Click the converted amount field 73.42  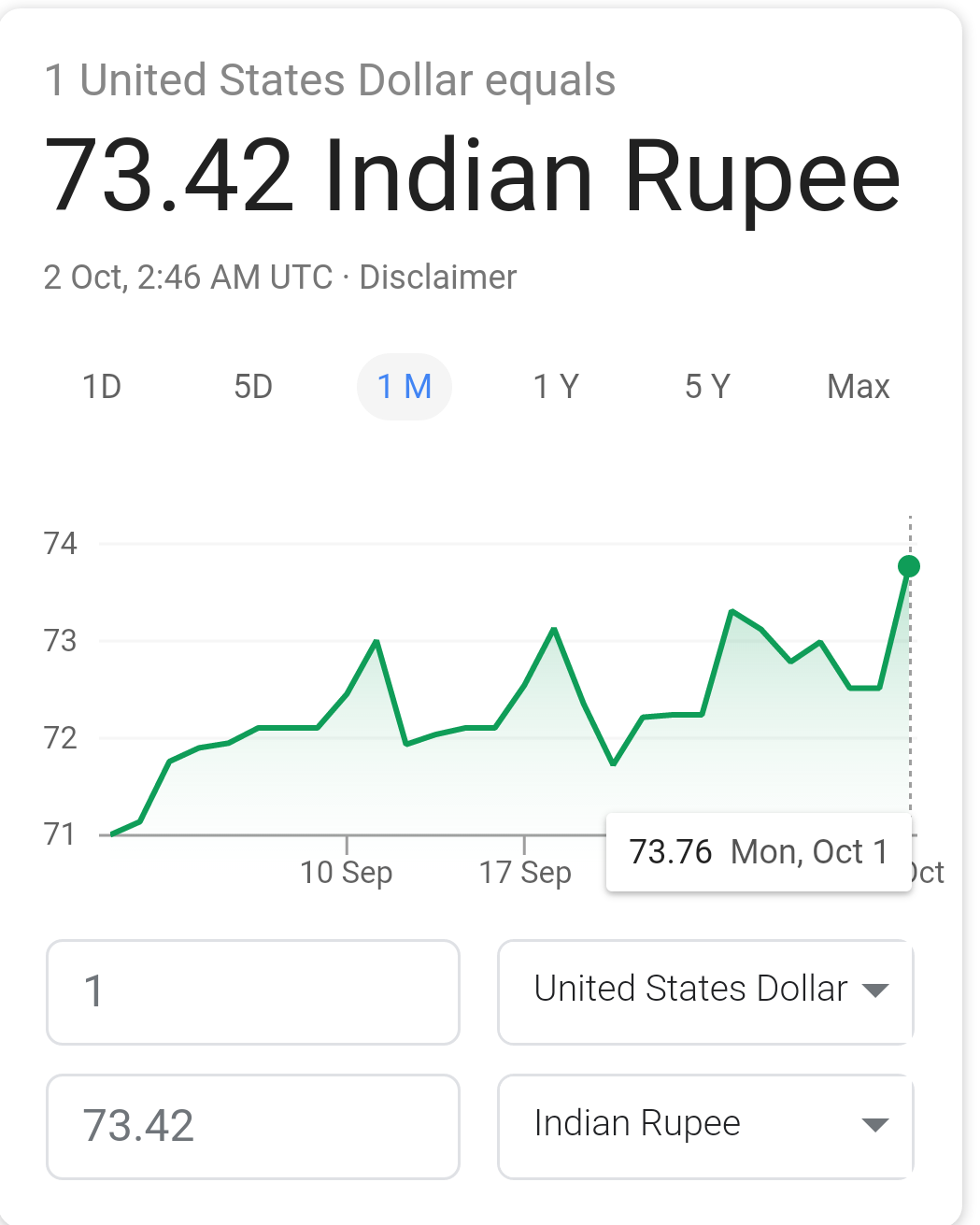tap(253, 1126)
